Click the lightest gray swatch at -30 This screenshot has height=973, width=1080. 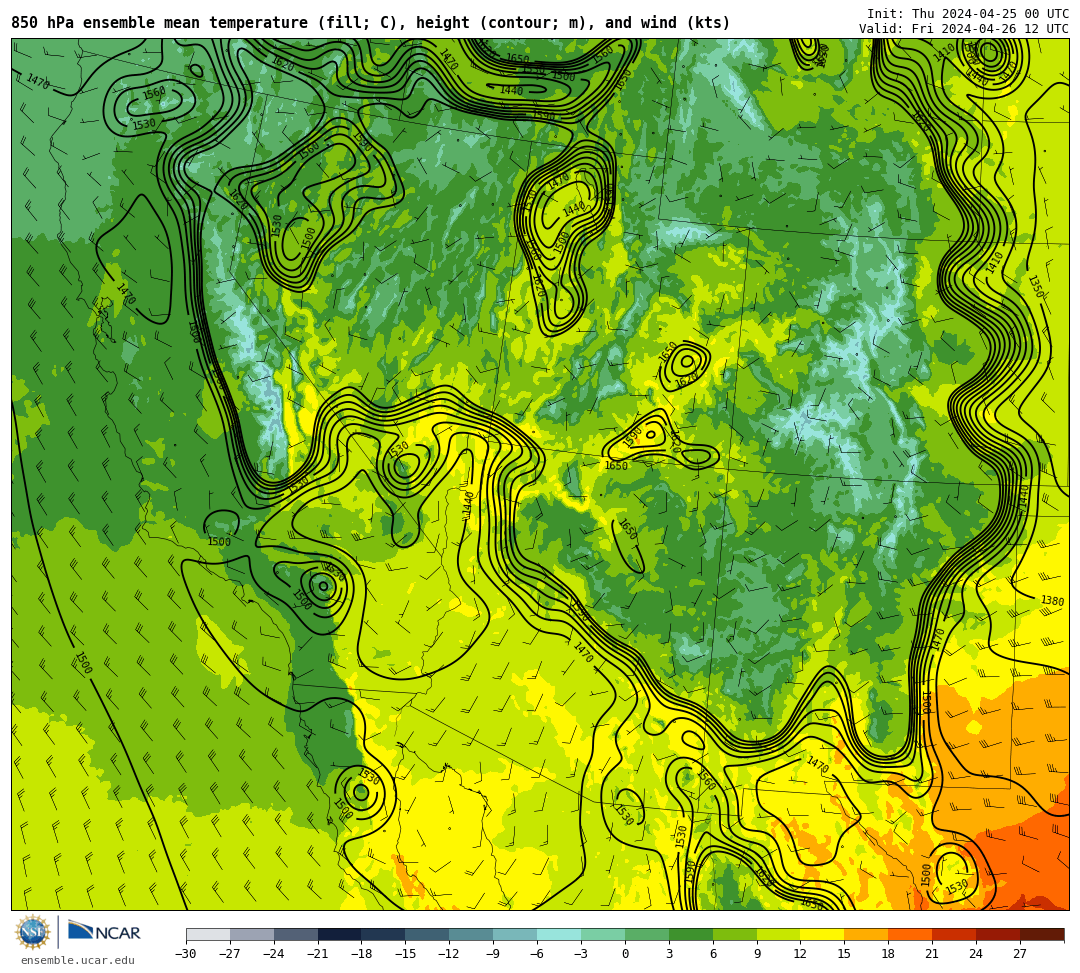click(x=208, y=934)
